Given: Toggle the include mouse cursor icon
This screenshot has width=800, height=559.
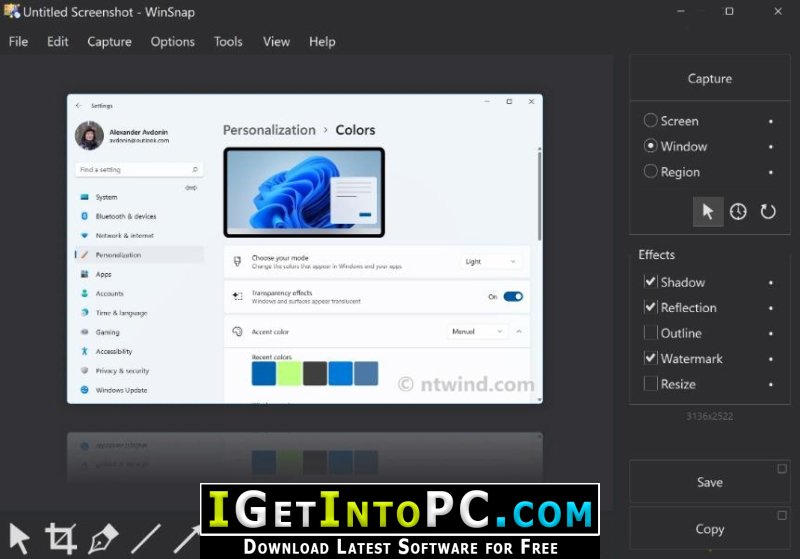Looking at the screenshot, I should point(708,211).
